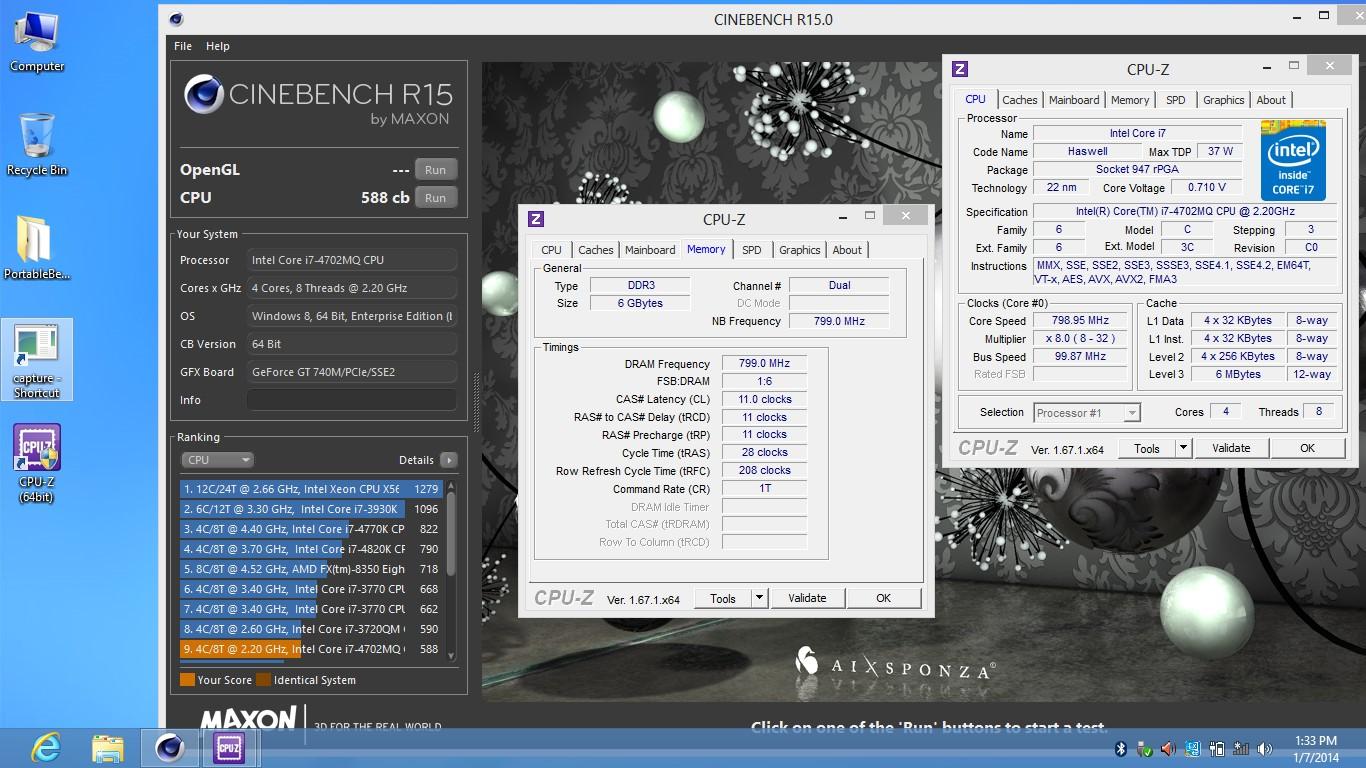Click Tools button in CPU window

(x=1147, y=448)
